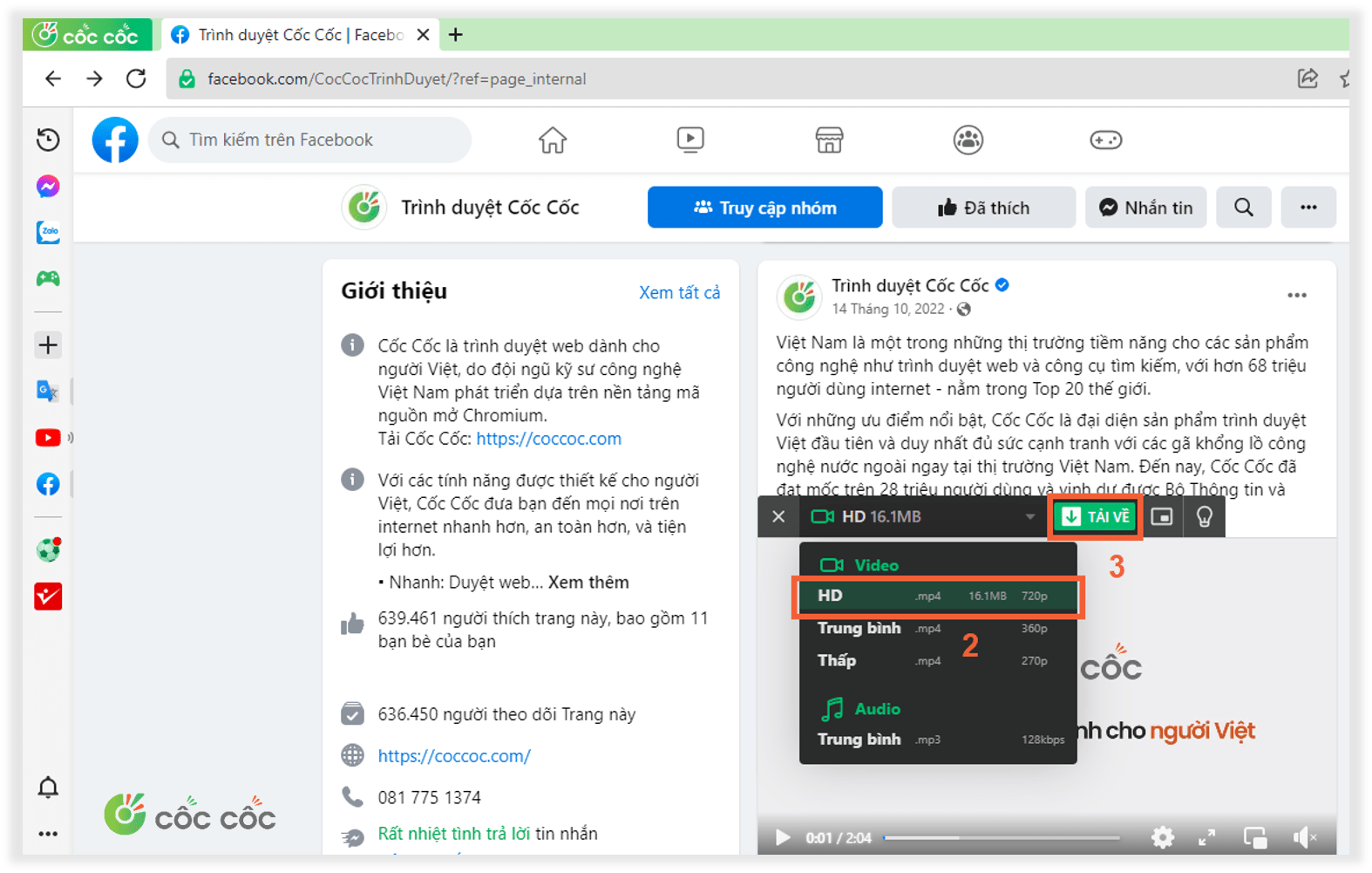Open the share page icon in address bar
Image resolution: width=1372 pixels, height=873 pixels.
[1307, 78]
